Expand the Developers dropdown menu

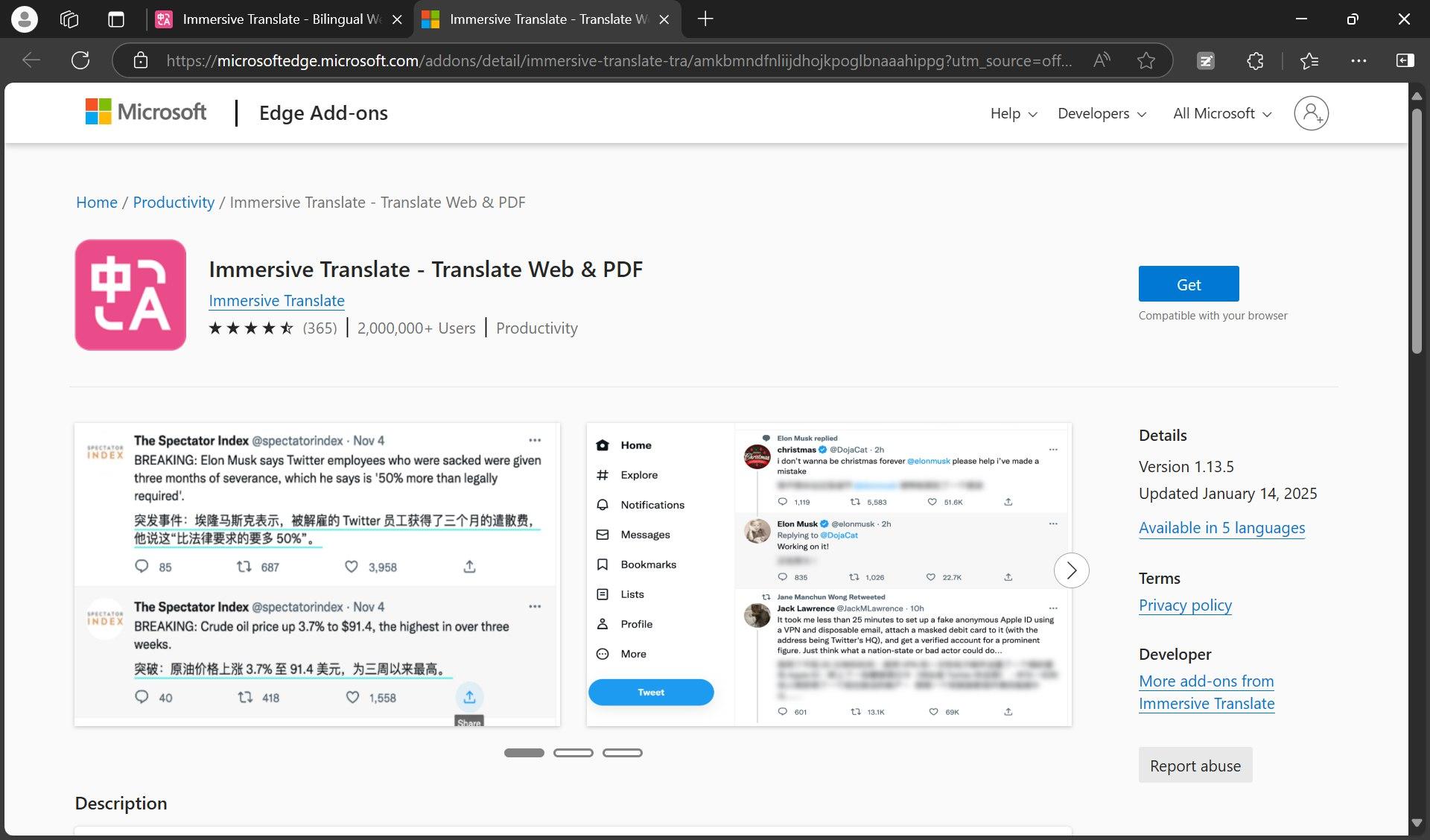pos(1102,113)
